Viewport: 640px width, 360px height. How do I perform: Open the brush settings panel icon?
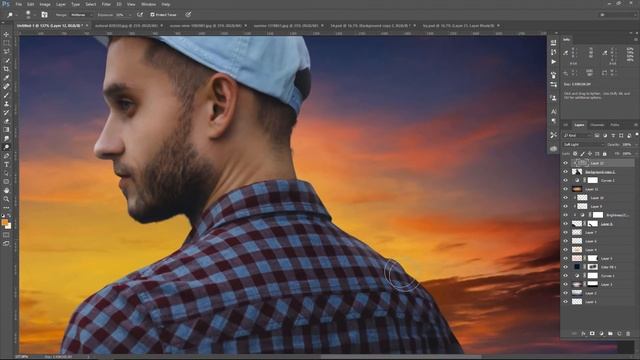(44, 14)
